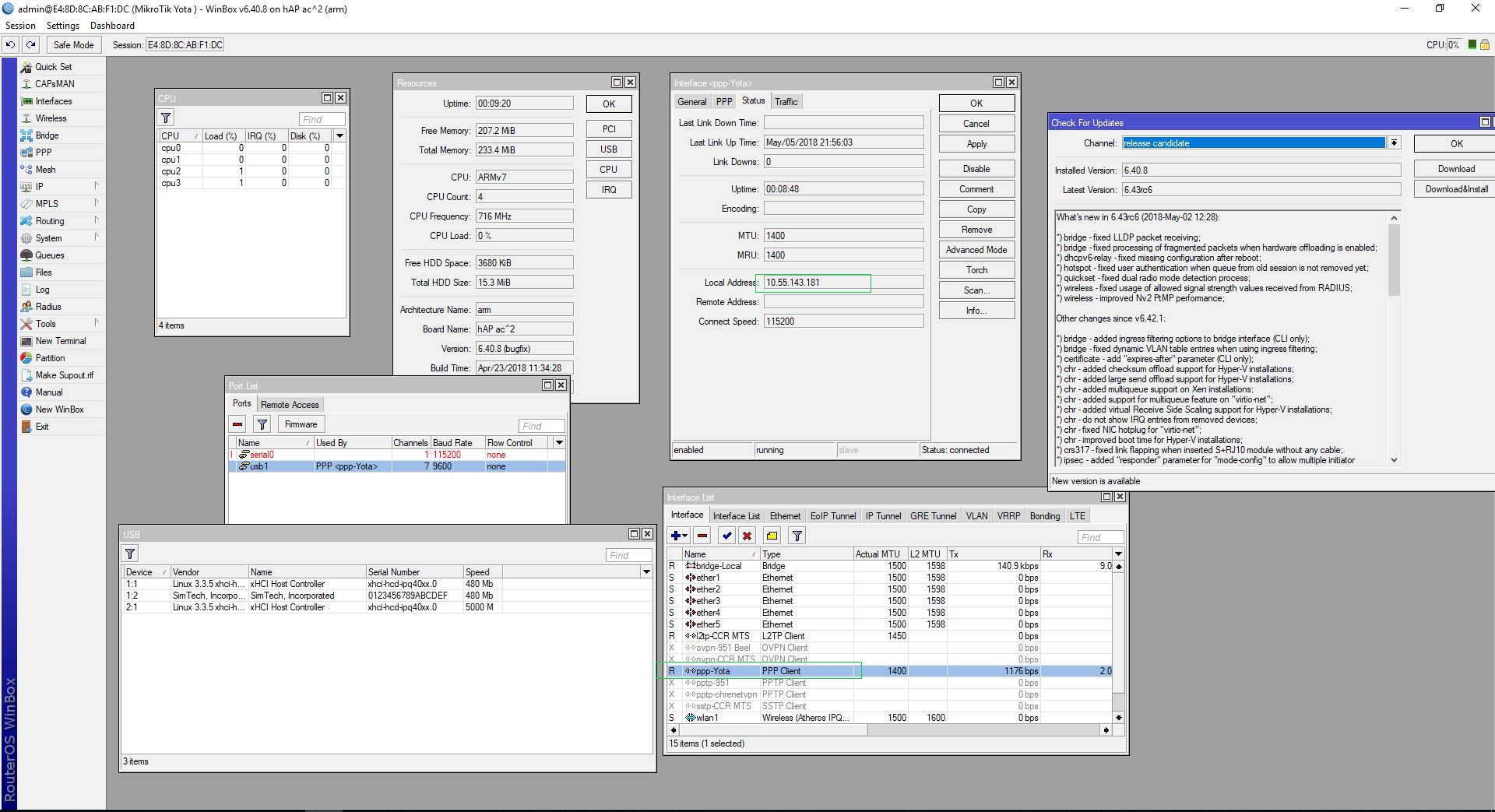This screenshot has width=1495, height=812.
Task: Click the undo arrow icon in top toolbar
Action: pos(10,44)
